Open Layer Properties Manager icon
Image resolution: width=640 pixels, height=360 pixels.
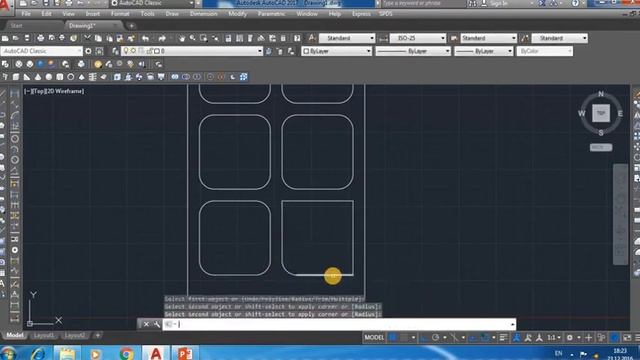(x=116, y=51)
